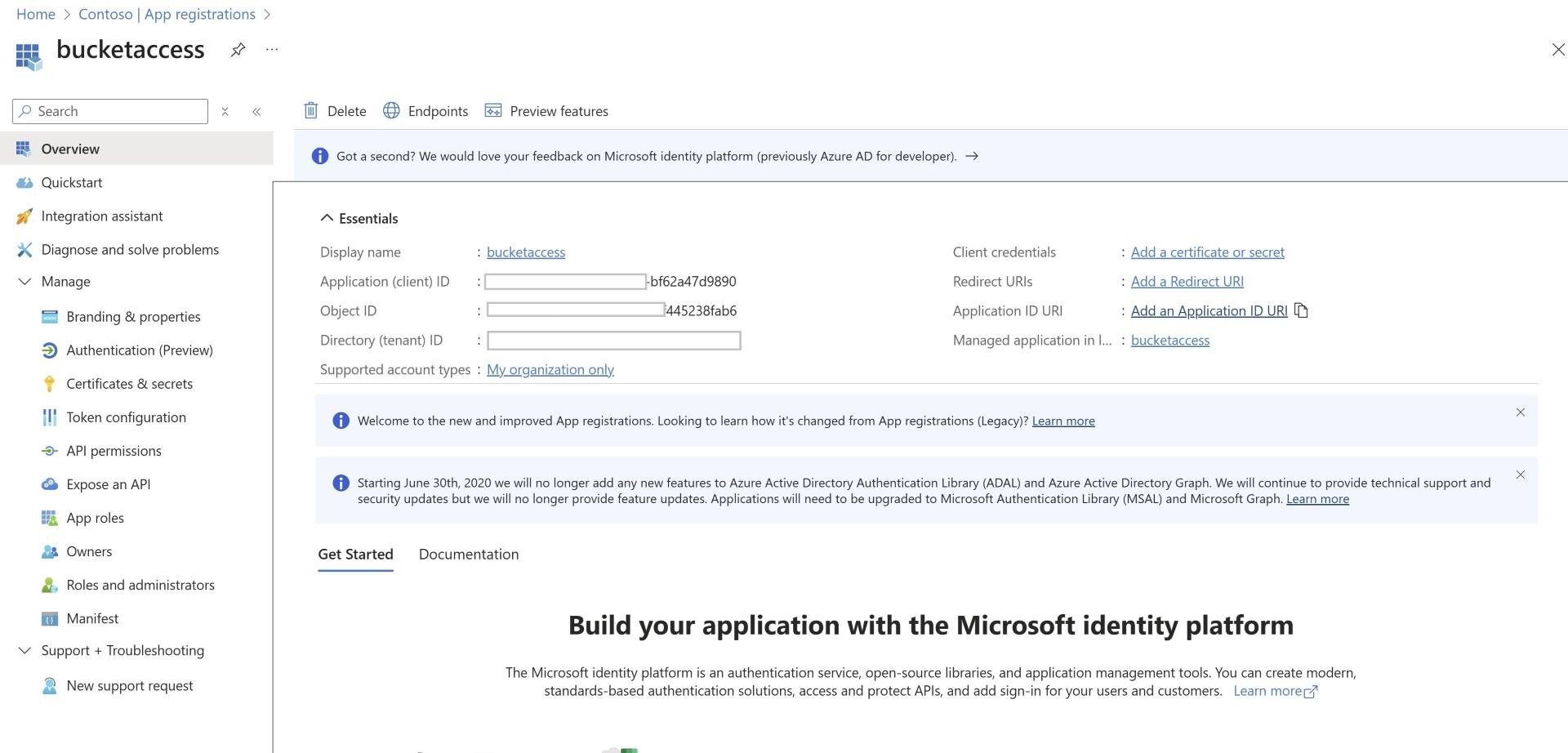
Task: Click the Branding & properties icon
Action: pyautogui.click(x=50, y=316)
